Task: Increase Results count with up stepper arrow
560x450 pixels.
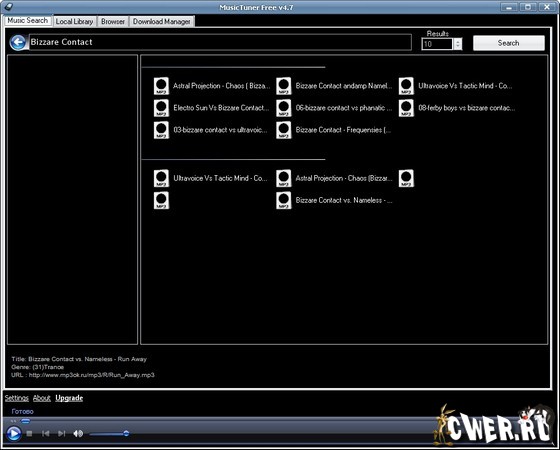Action: [458, 41]
